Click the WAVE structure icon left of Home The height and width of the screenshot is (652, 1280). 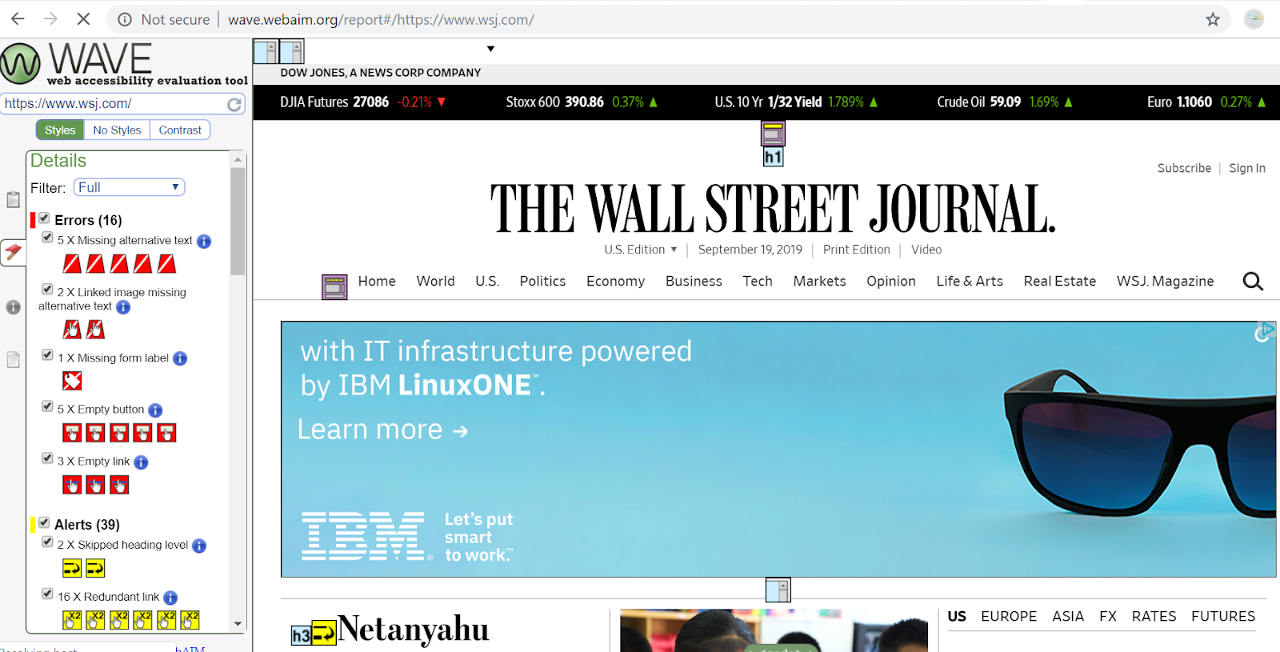coord(334,287)
